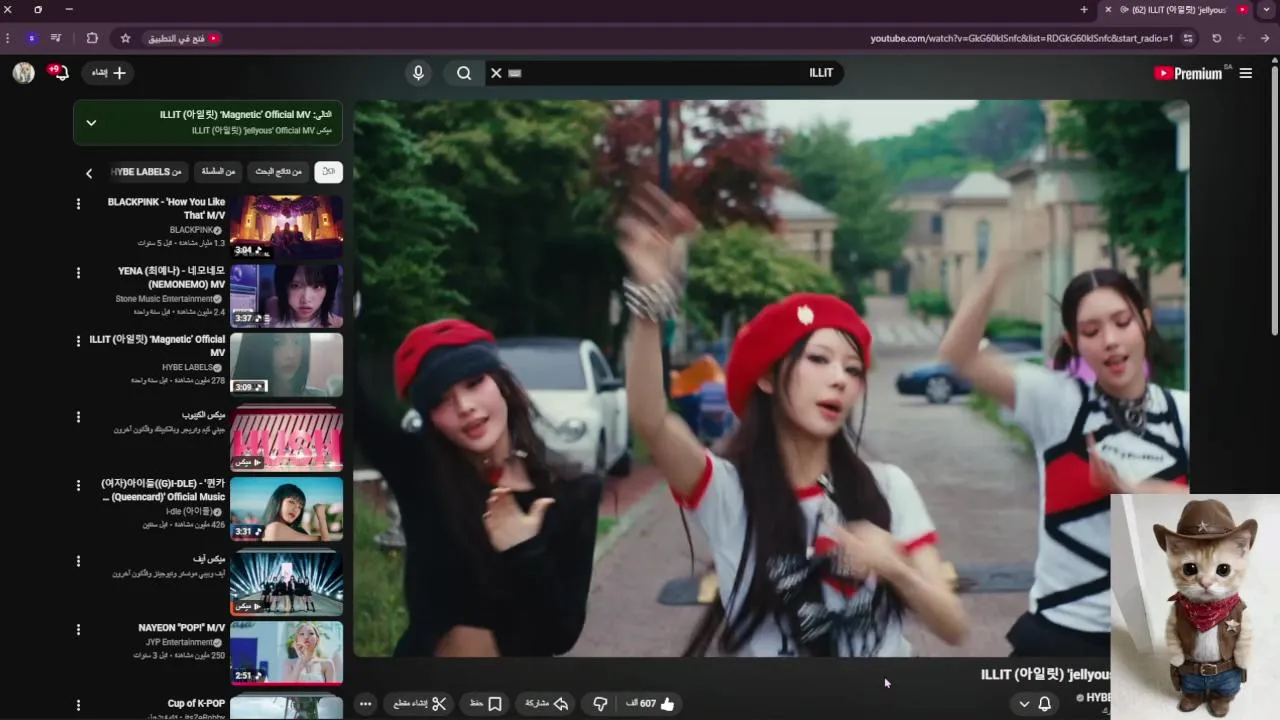Image resolution: width=1280 pixels, height=720 pixels.
Task: Select the 'From the series' chip
Action: (x=218, y=172)
